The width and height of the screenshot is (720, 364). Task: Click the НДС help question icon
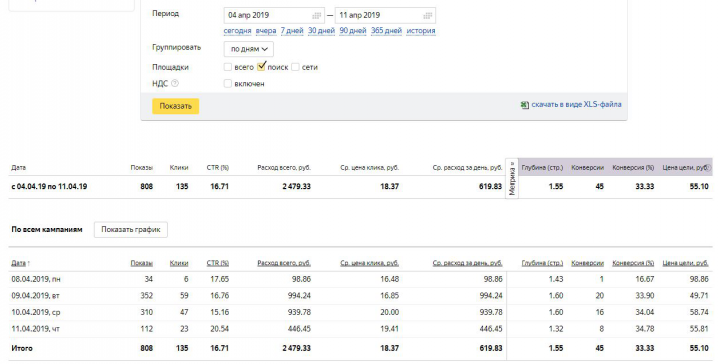[174, 84]
